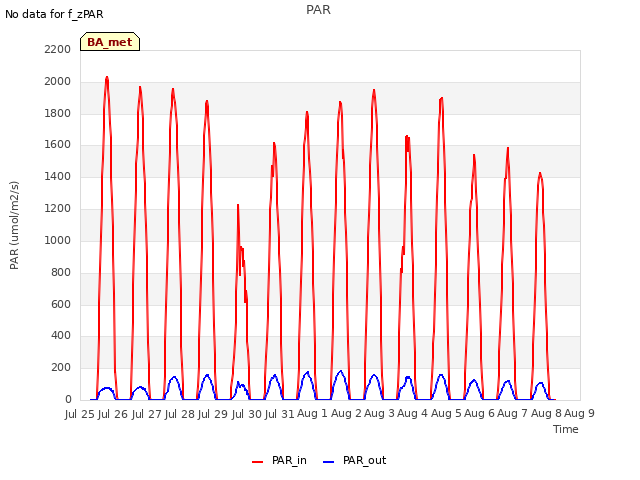Click the Jul 26 x-axis tick label
This screenshot has height=480, width=640.
click(x=113, y=414)
